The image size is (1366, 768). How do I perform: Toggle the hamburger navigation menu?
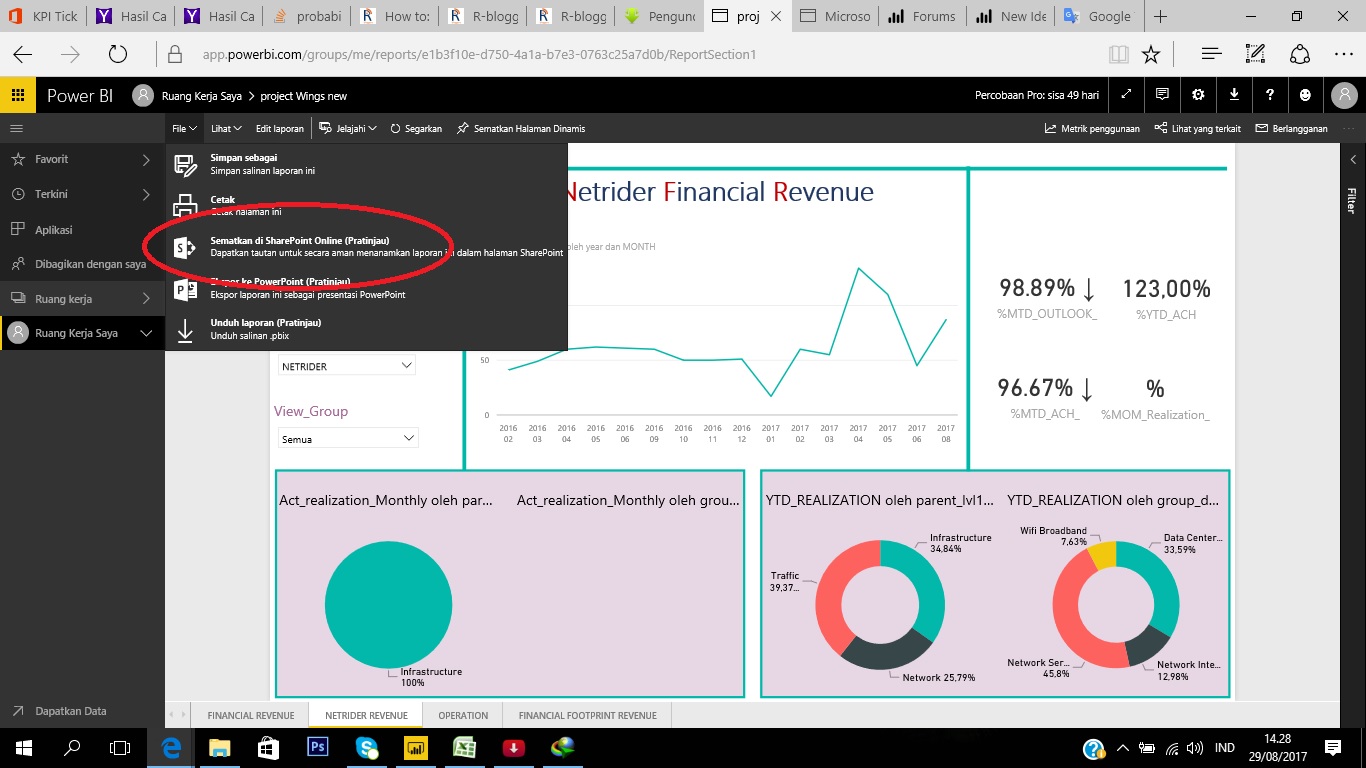click(16, 128)
